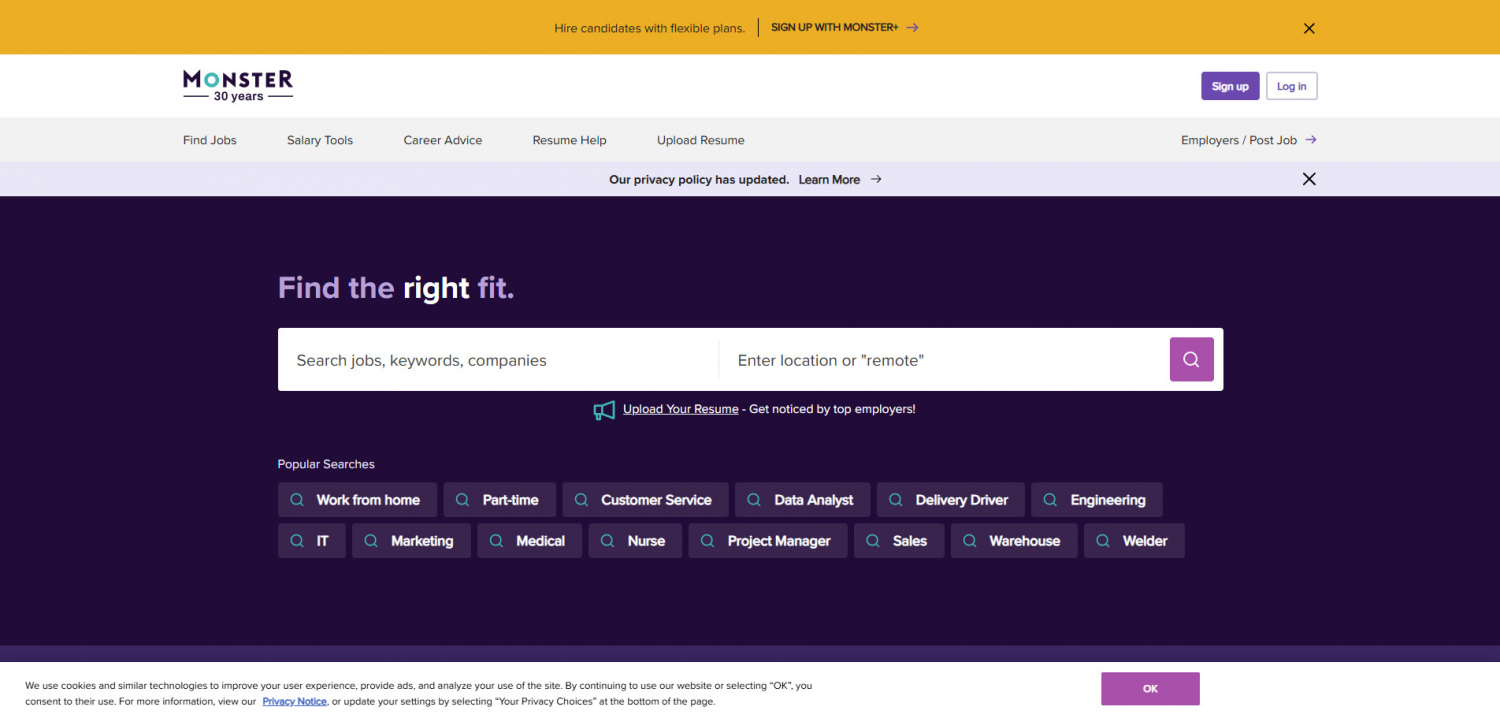Click the purple search magnifier button
The width and height of the screenshot is (1500, 718).
1191,360
